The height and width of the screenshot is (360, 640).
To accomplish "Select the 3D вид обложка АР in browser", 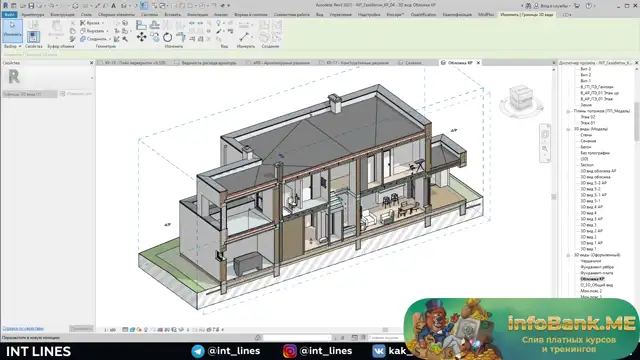I will coord(598,171).
